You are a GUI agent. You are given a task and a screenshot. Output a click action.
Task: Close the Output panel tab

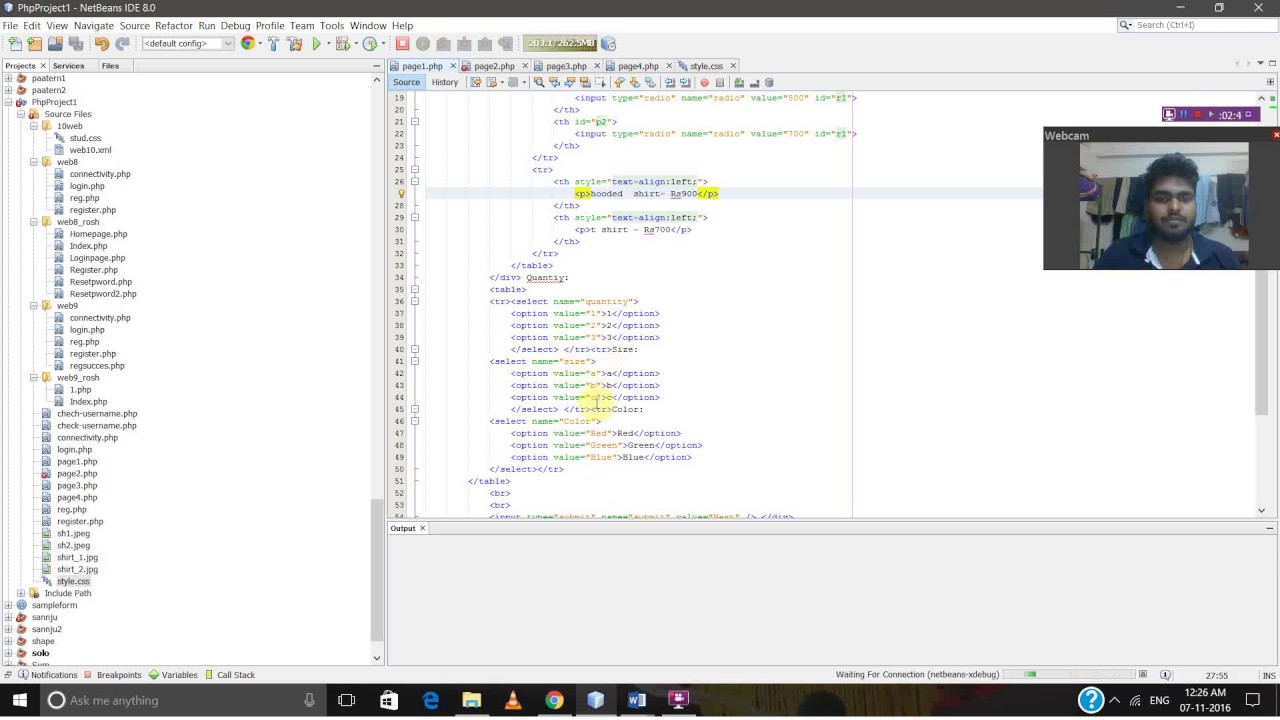coord(422,528)
